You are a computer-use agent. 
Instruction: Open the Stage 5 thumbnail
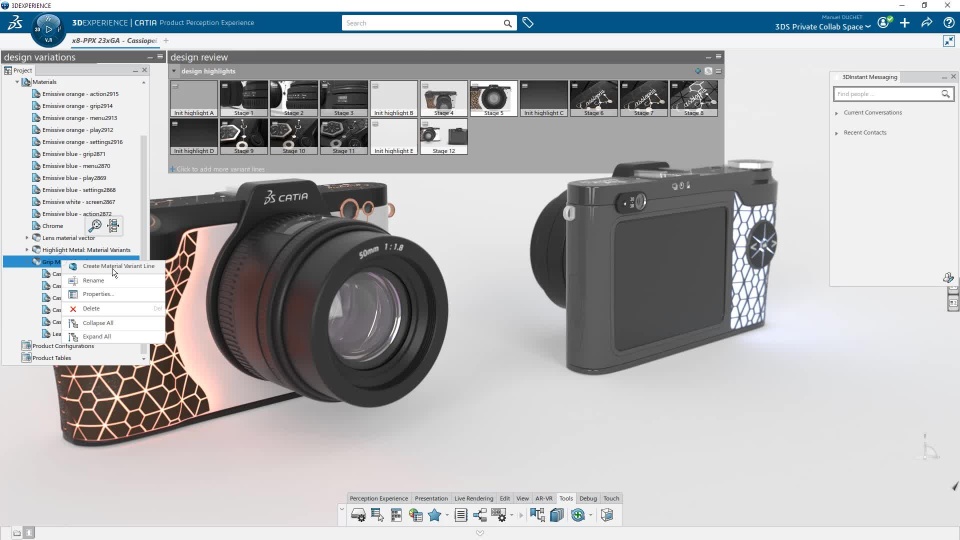[493, 98]
